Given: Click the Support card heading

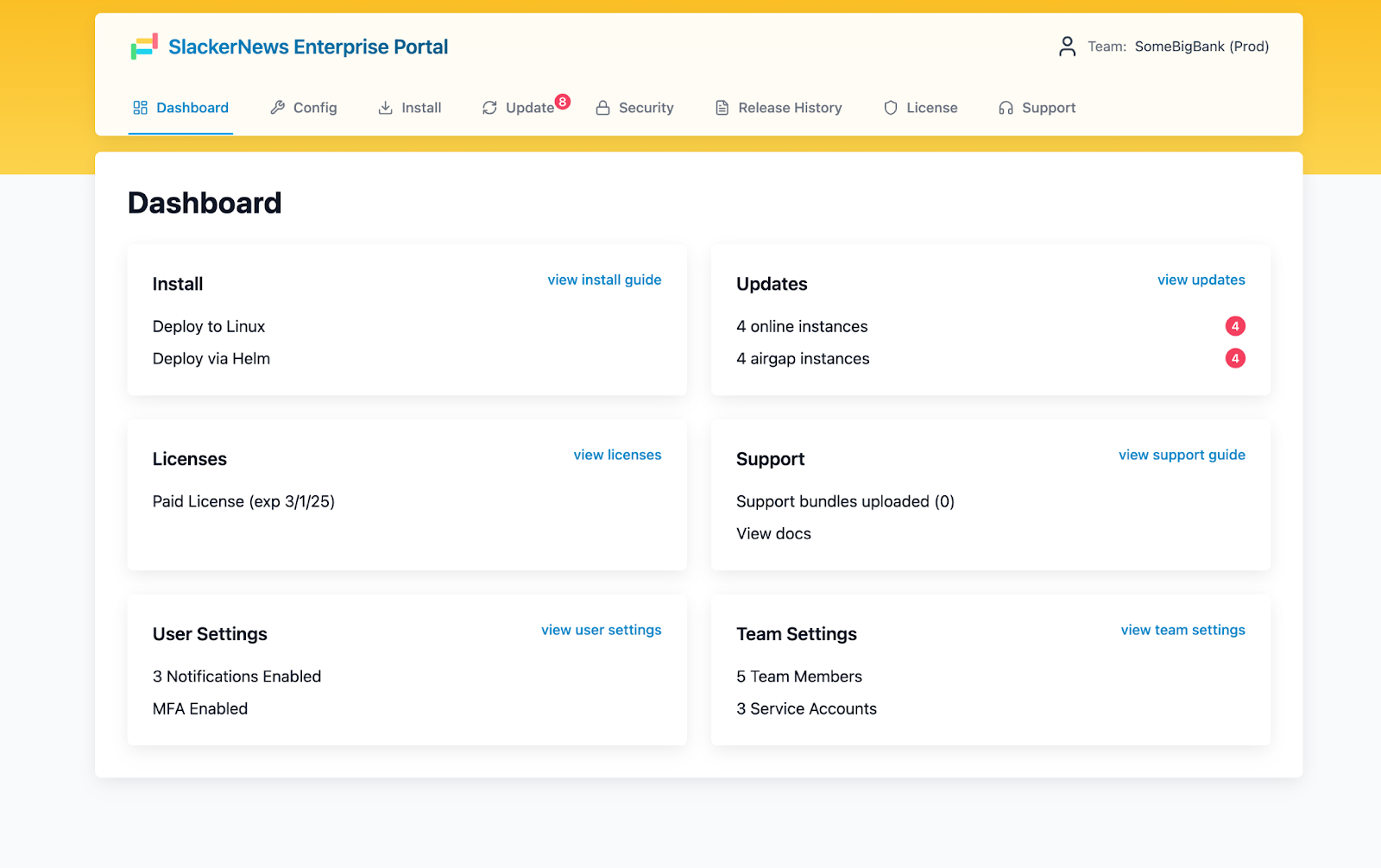Looking at the screenshot, I should [x=770, y=459].
